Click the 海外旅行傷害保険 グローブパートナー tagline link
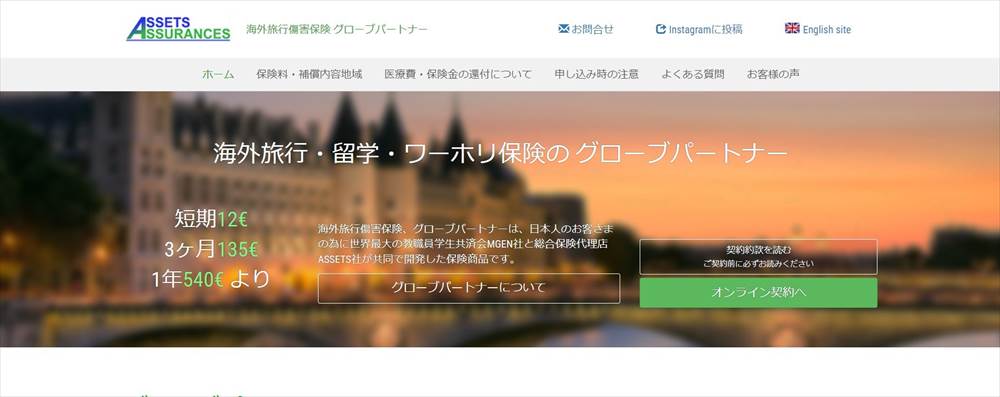Image resolution: width=1000 pixels, height=397 pixels. 337,29
